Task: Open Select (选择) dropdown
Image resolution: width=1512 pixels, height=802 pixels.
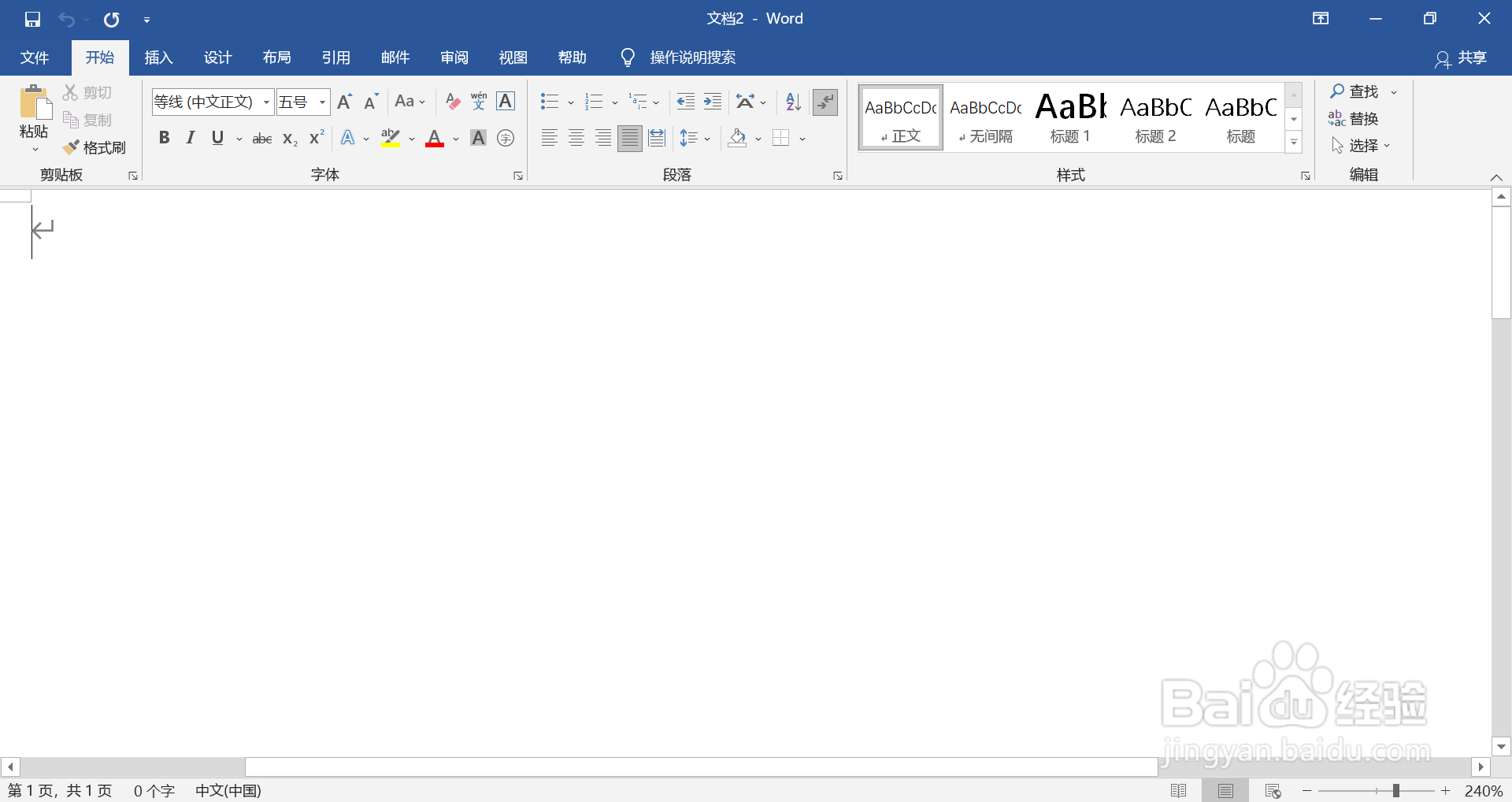Action: pyautogui.click(x=1361, y=146)
